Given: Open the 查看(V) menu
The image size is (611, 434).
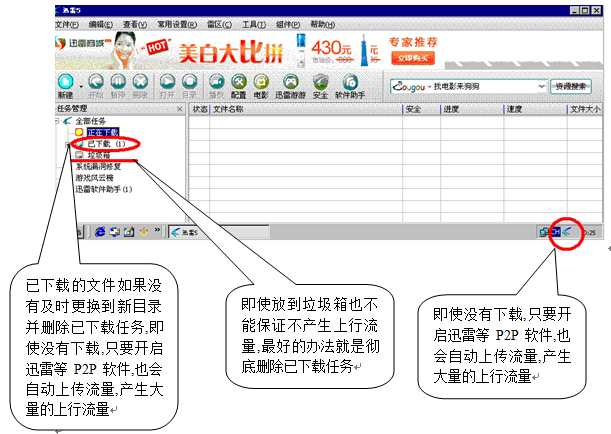Looking at the screenshot, I should pyautogui.click(x=135, y=25).
